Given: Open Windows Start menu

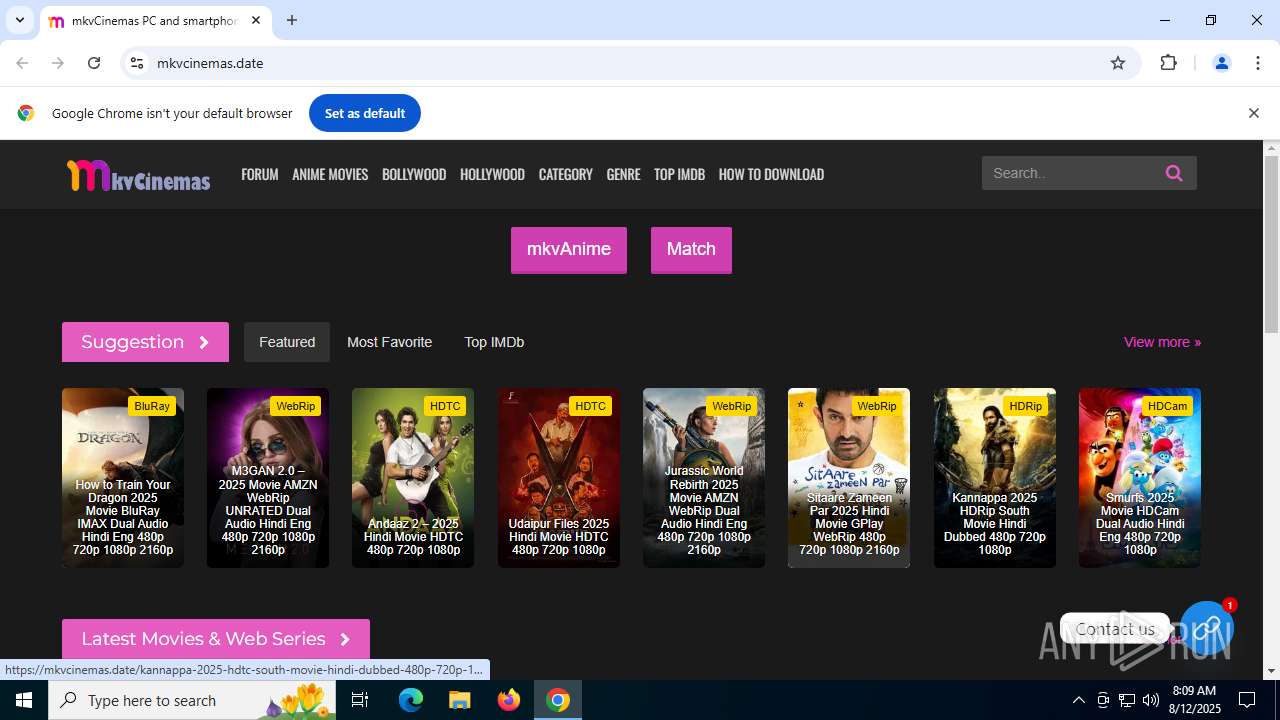Looking at the screenshot, I should point(24,700).
